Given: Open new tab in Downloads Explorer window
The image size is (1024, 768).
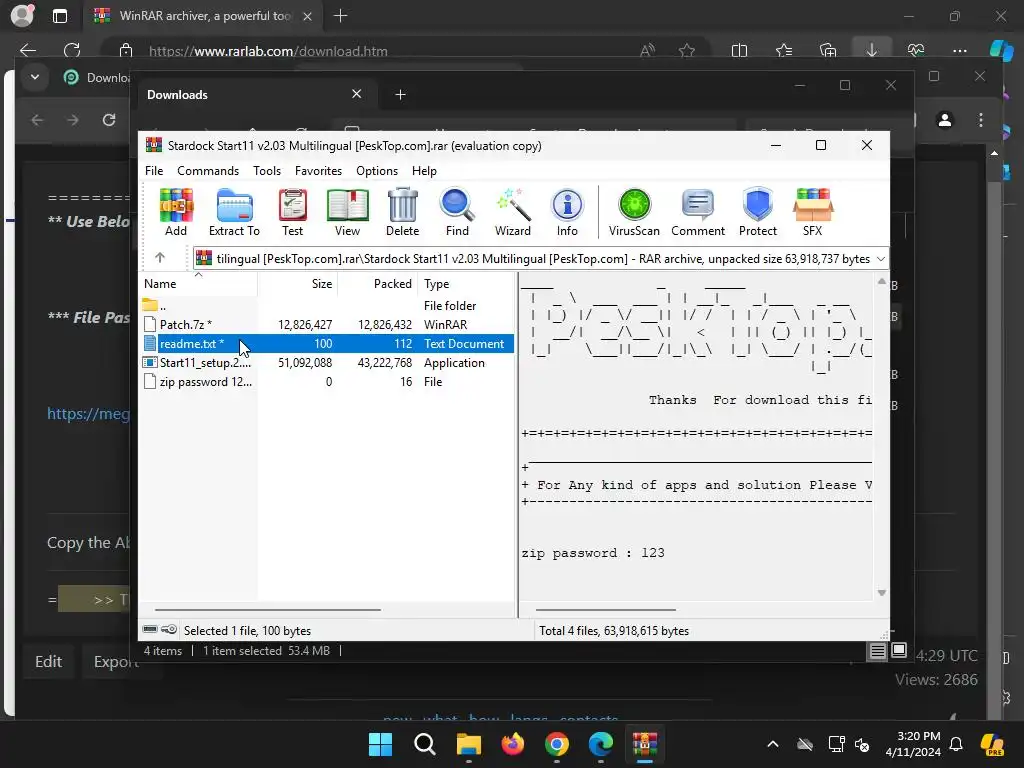Looking at the screenshot, I should 400,95.
